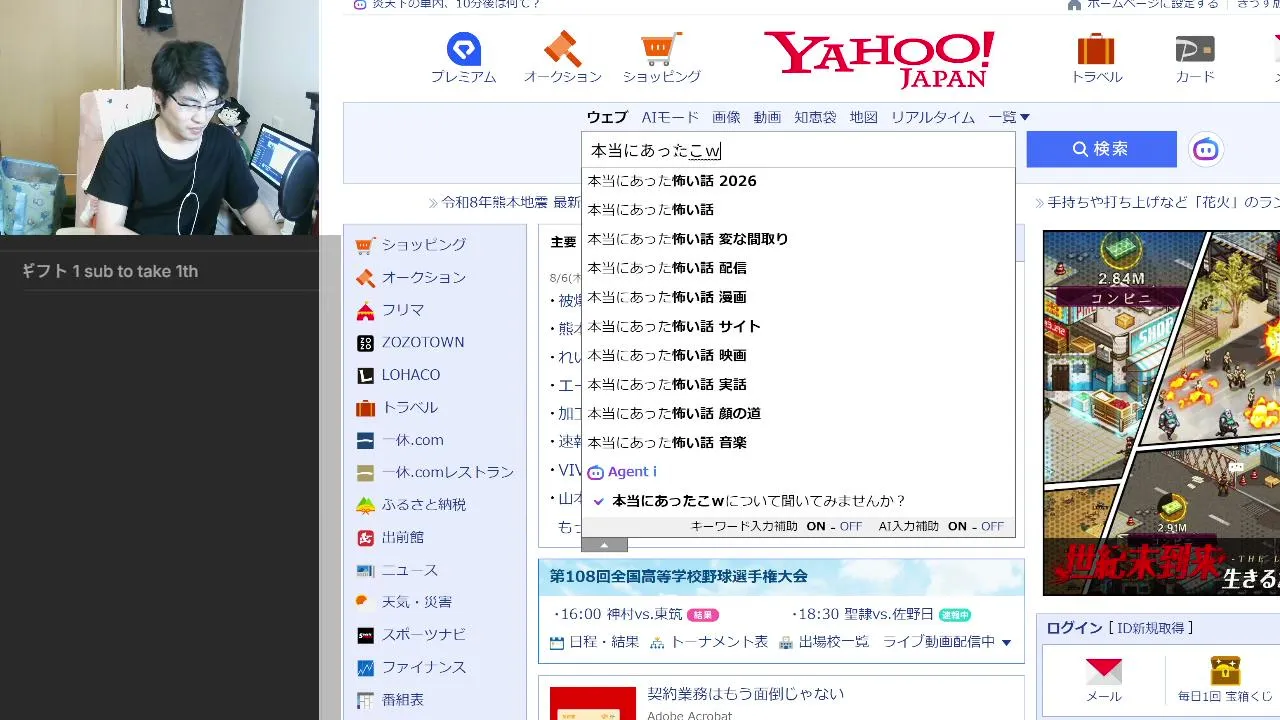Click the スポーツナビ icon in the sidebar
The height and width of the screenshot is (720, 1280).
365,635
